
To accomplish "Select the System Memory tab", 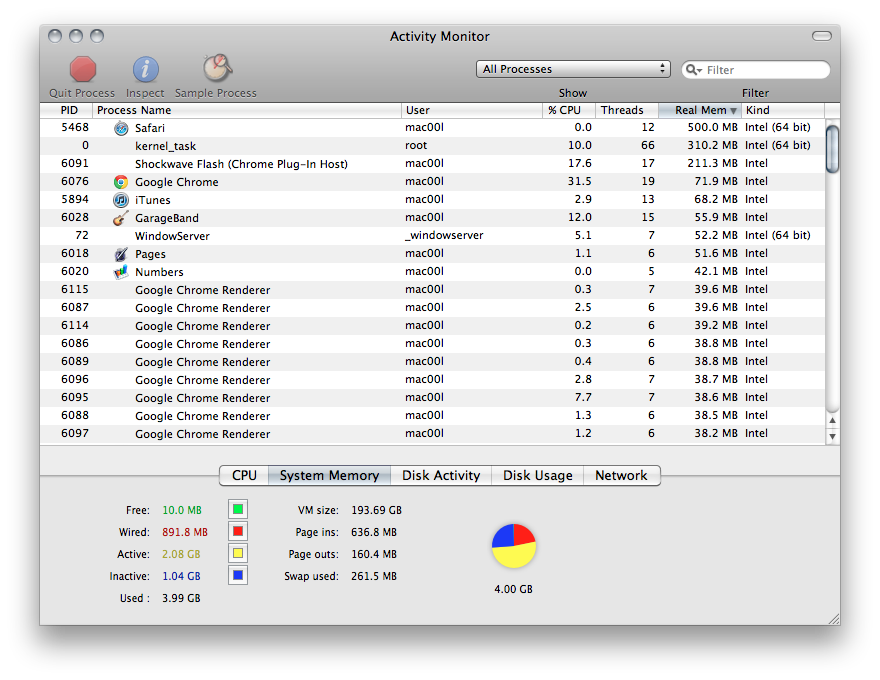I will tap(329, 475).
